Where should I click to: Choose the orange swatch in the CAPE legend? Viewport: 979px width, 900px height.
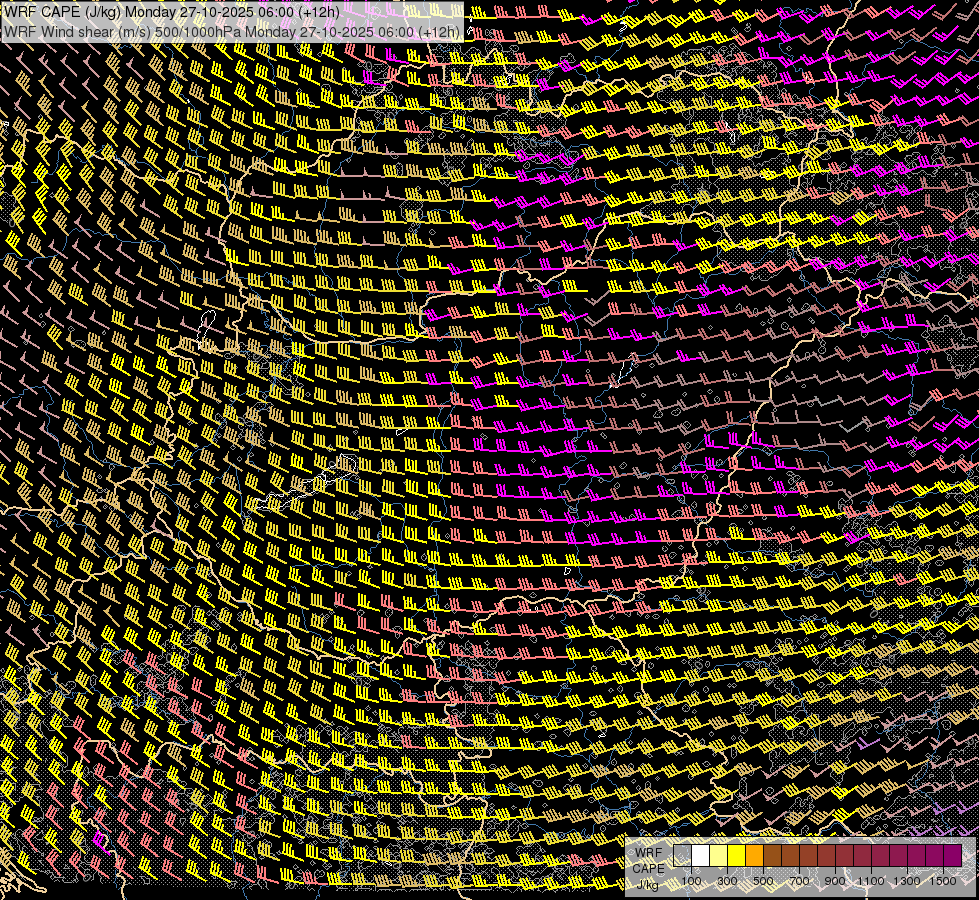(x=755, y=856)
